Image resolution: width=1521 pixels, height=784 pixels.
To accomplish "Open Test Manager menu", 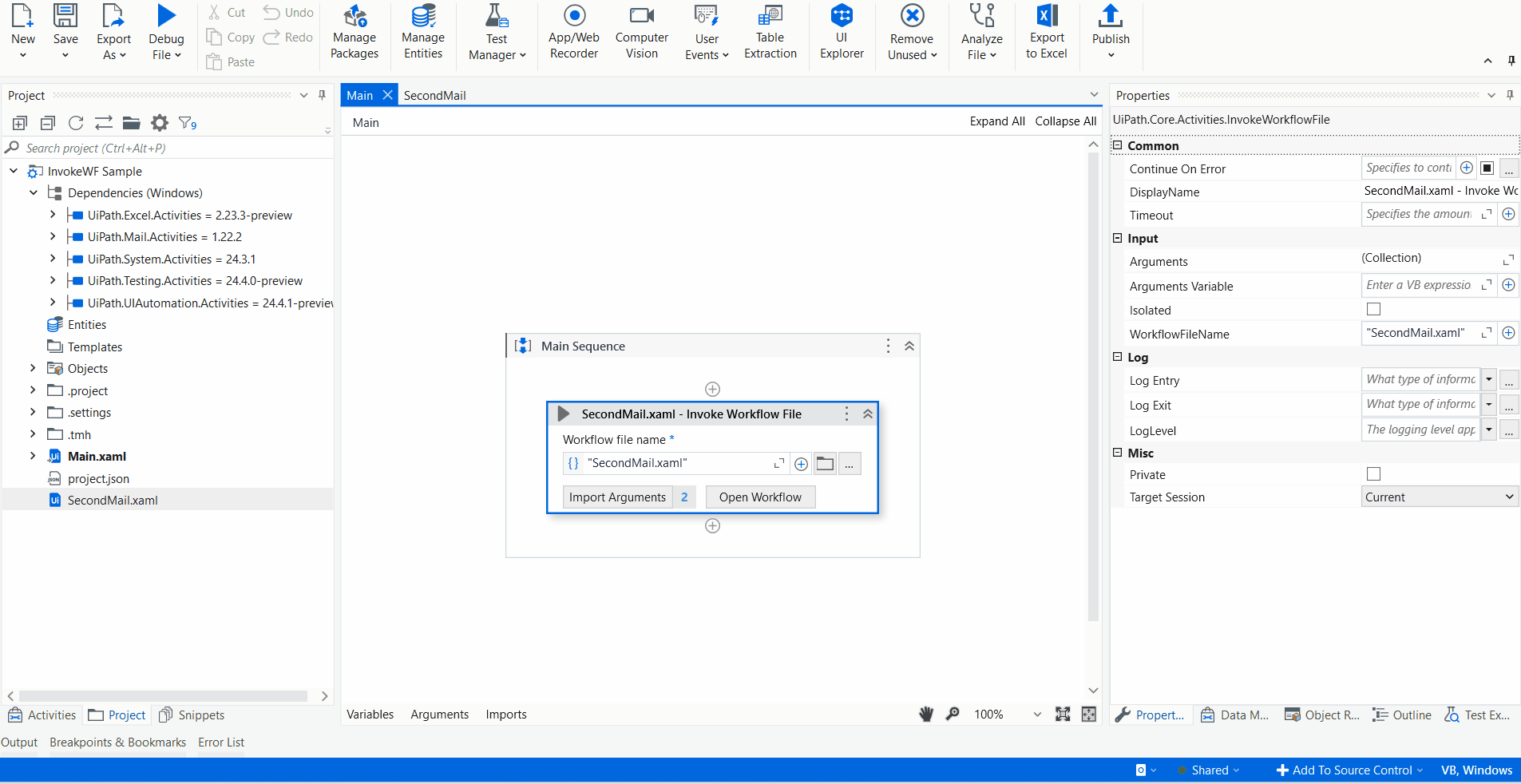I will point(497,32).
